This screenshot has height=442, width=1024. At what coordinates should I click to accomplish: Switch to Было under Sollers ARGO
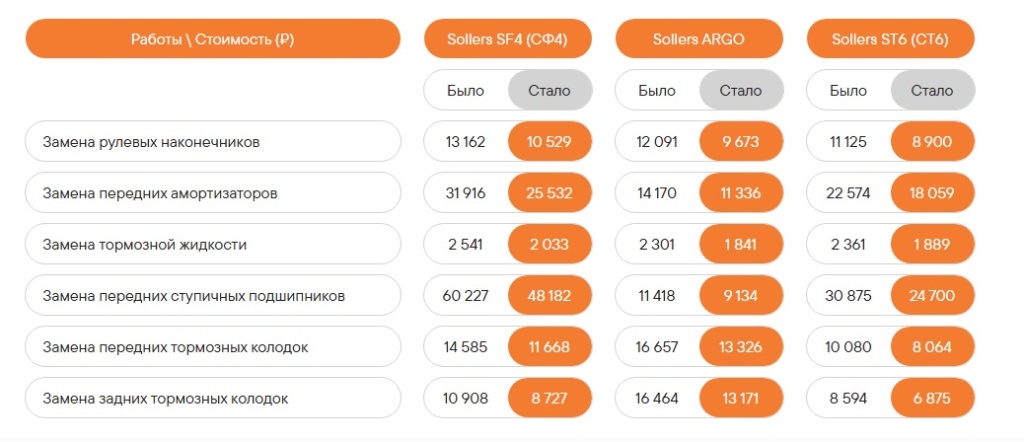pos(657,90)
